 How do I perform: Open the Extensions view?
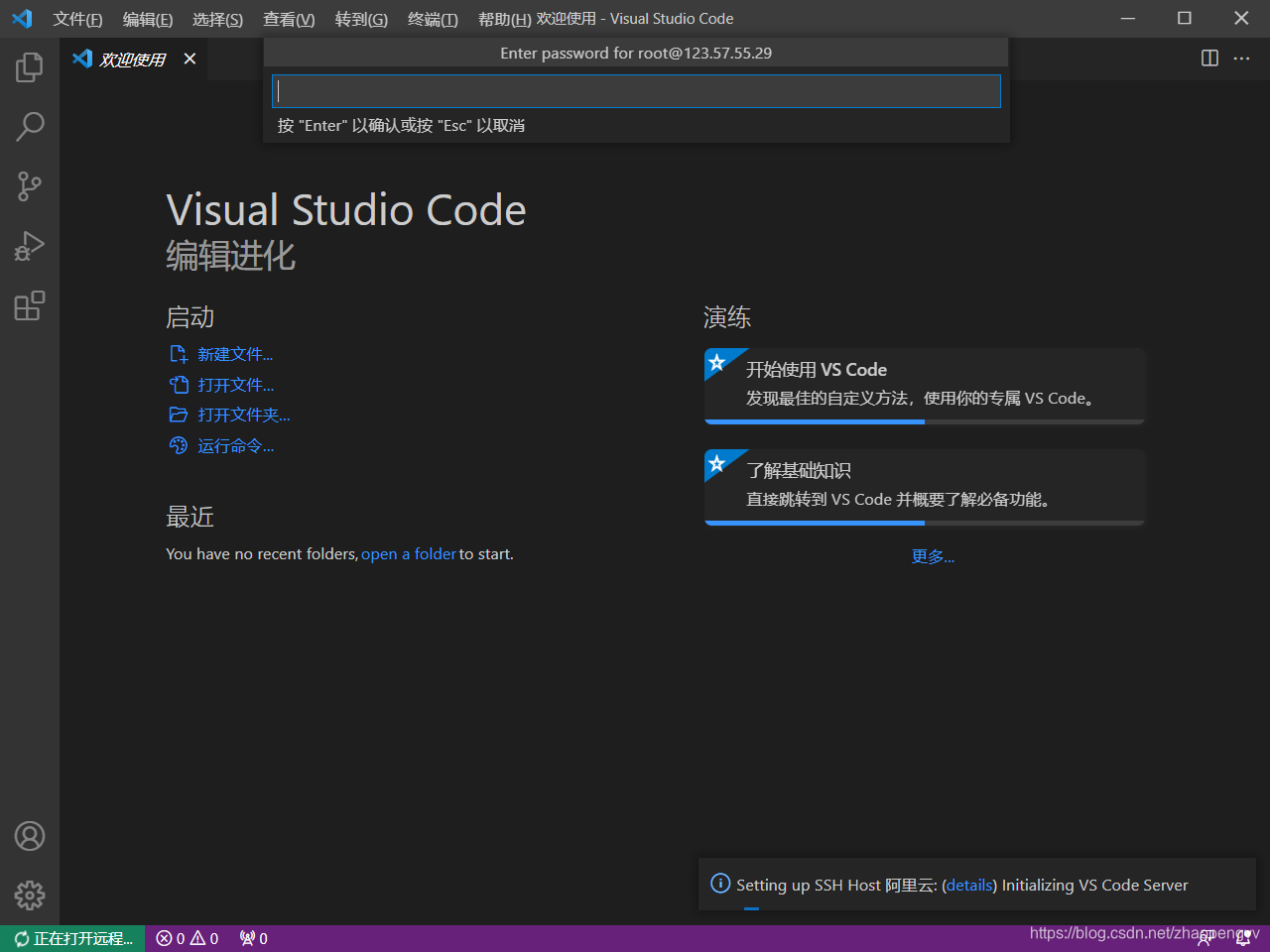coord(30,305)
